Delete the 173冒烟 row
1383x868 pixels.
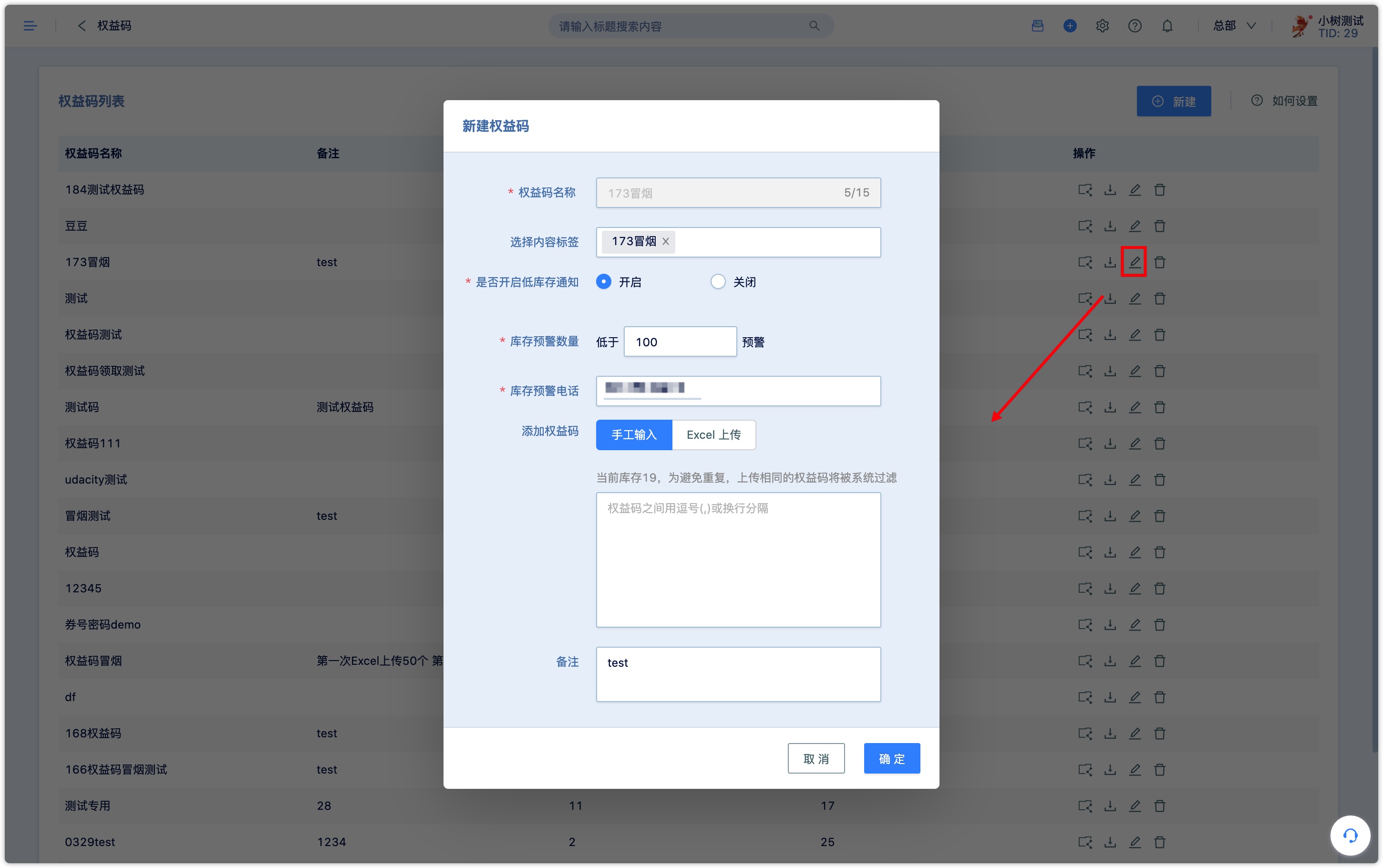[1159, 262]
